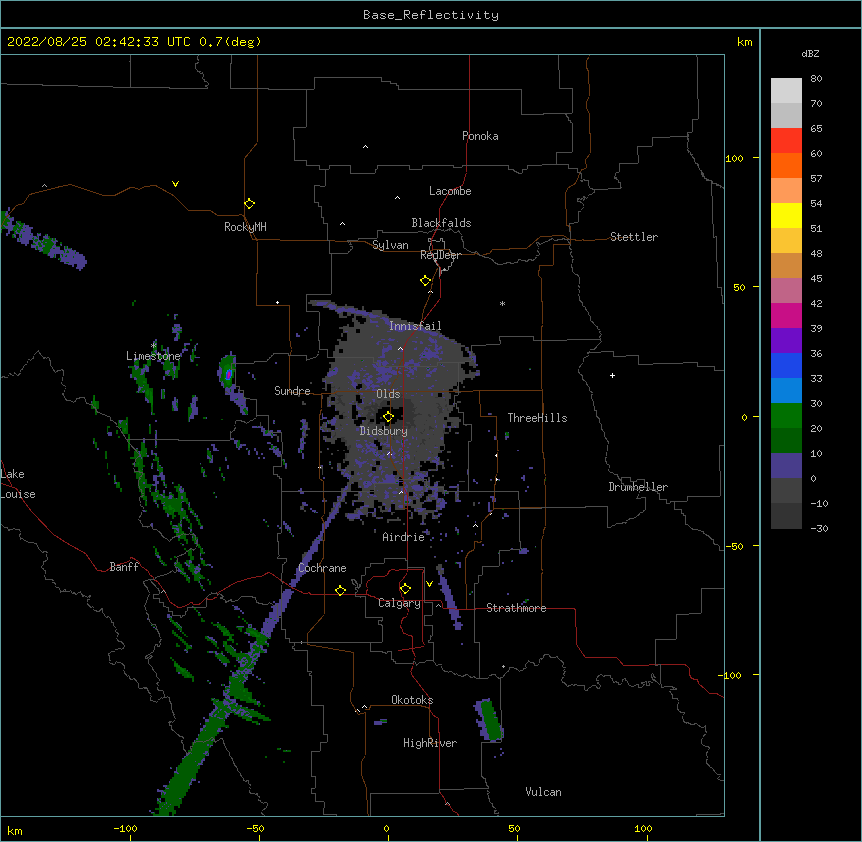Click the yellow V marker right of Calgary's diamond
Viewport: 862px width, 842px height.
coord(429,584)
